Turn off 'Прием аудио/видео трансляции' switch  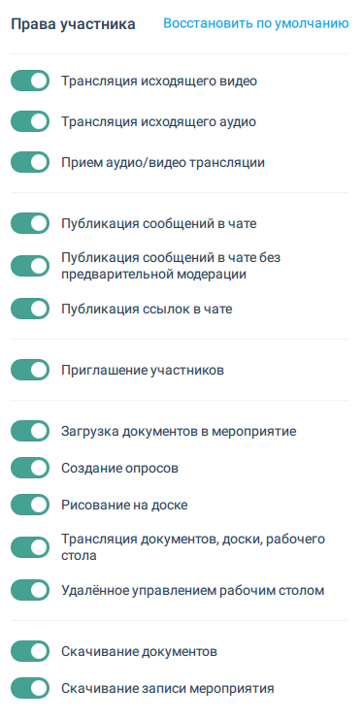[30, 162]
